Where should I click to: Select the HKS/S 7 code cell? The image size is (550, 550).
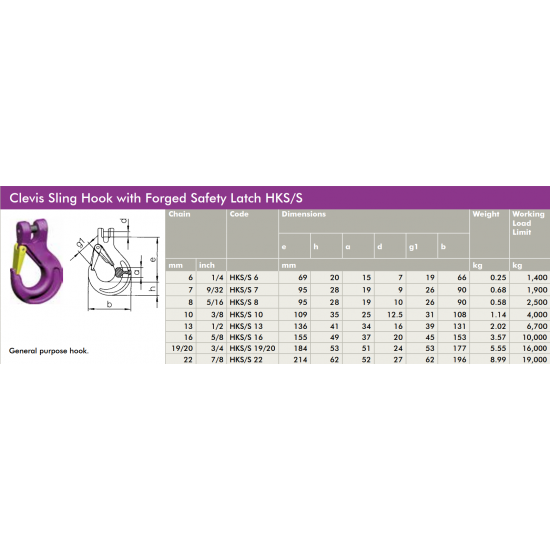253,290
